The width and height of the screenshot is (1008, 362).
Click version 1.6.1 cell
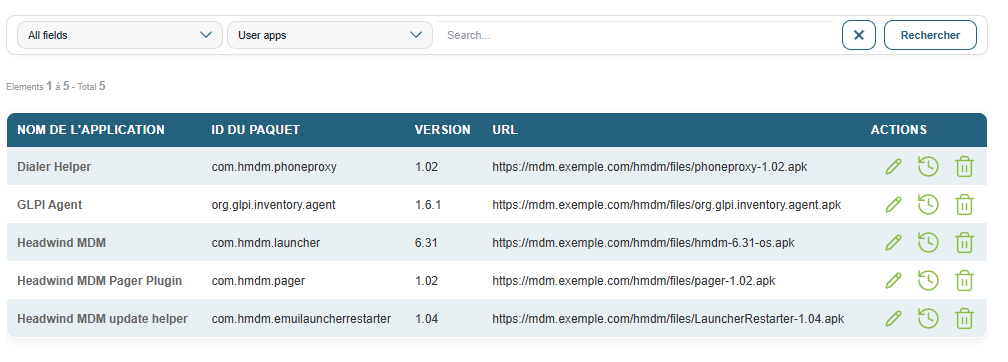(428, 205)
